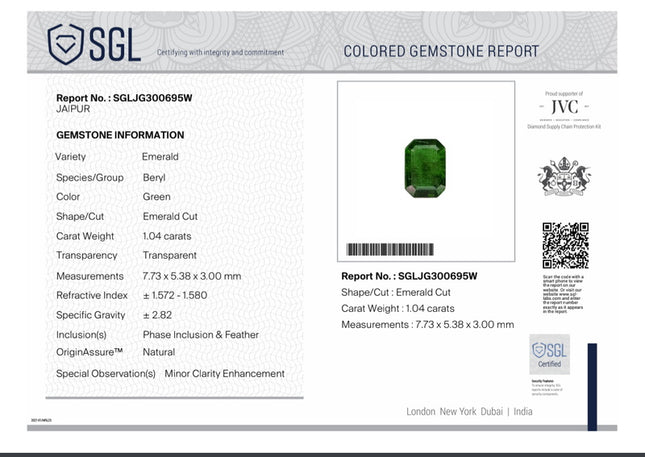Click the value 'Transparent'
The image size is (645, 457).
click(x=170, y=255)
